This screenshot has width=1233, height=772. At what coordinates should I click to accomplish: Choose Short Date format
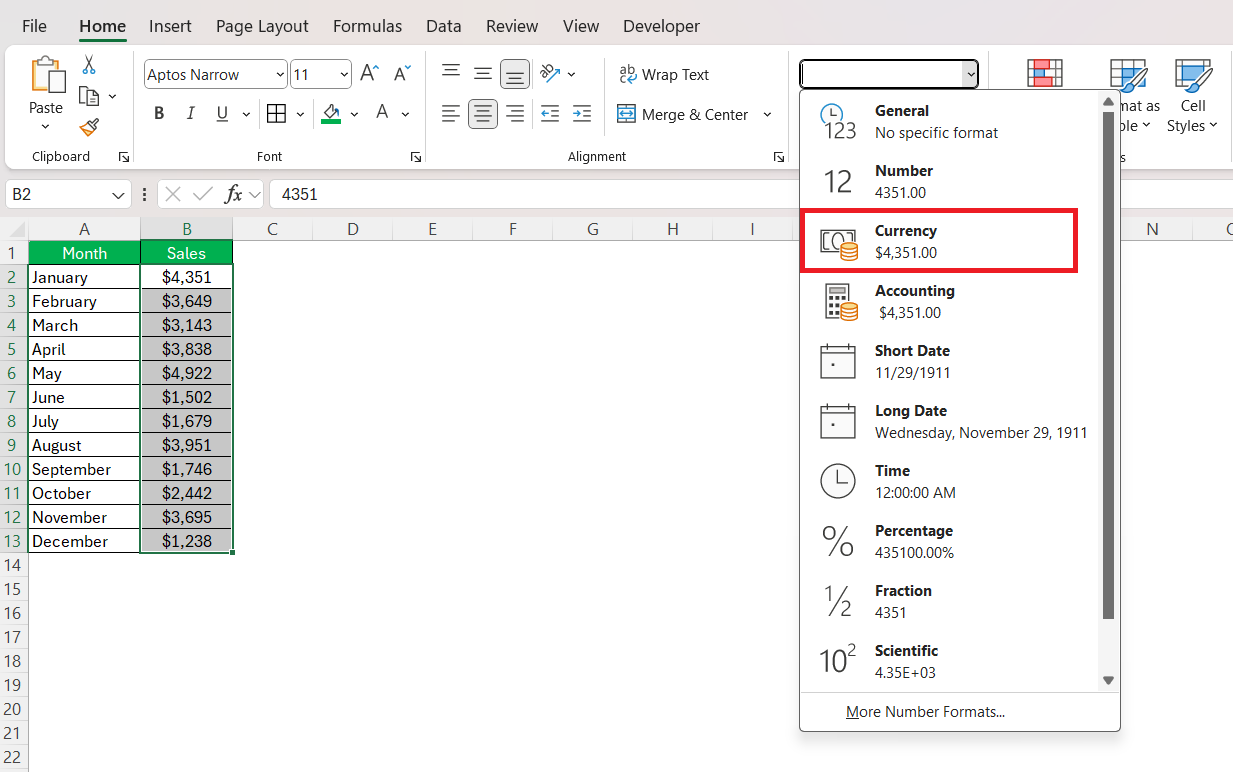tap(950, 361)
